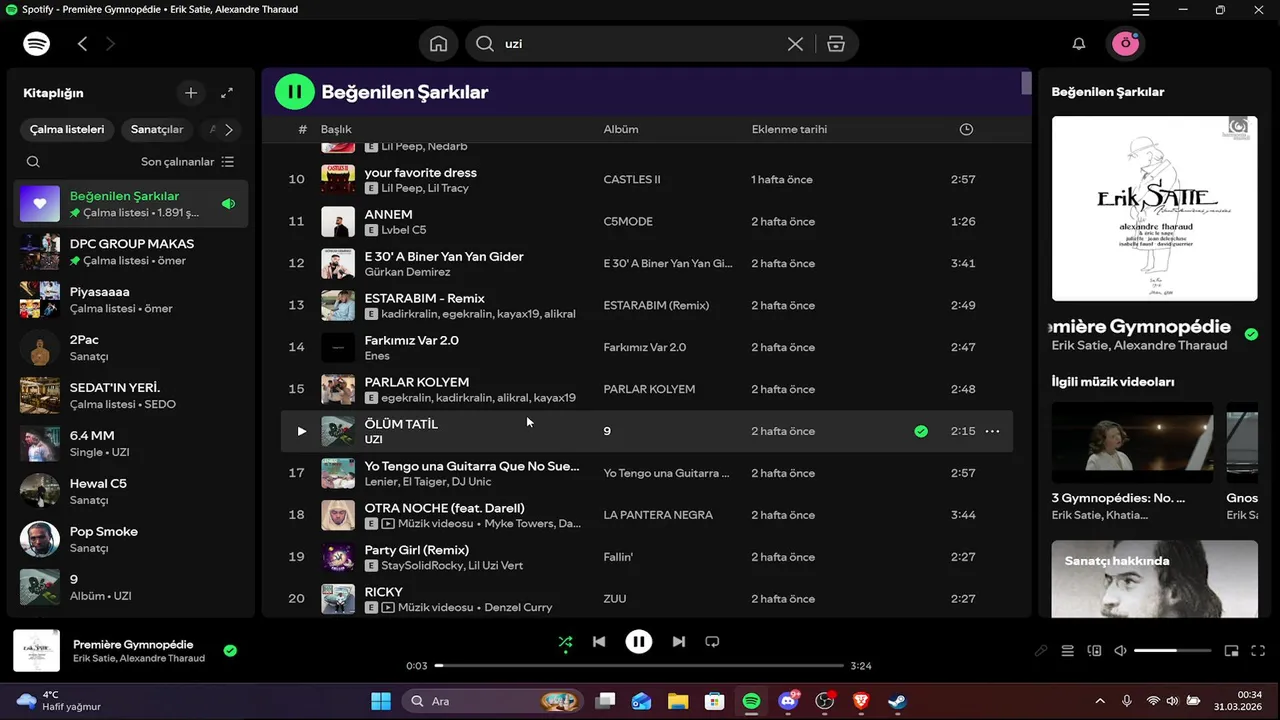Viewport: 1280px width, 720px height.
Task: Seek in the song progress bar
Action: [x=639, y=666]
